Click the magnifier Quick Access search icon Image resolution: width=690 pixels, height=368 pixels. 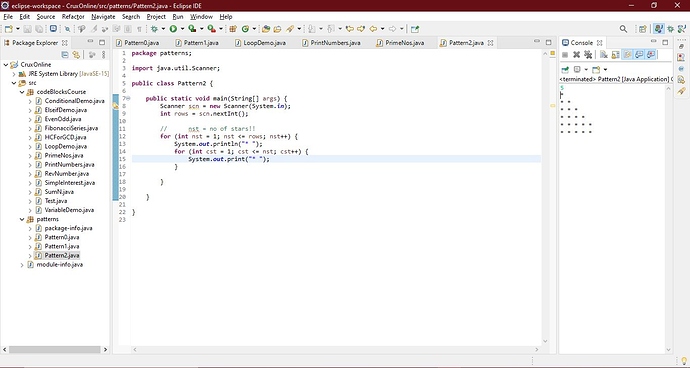(x=623, y=29)
